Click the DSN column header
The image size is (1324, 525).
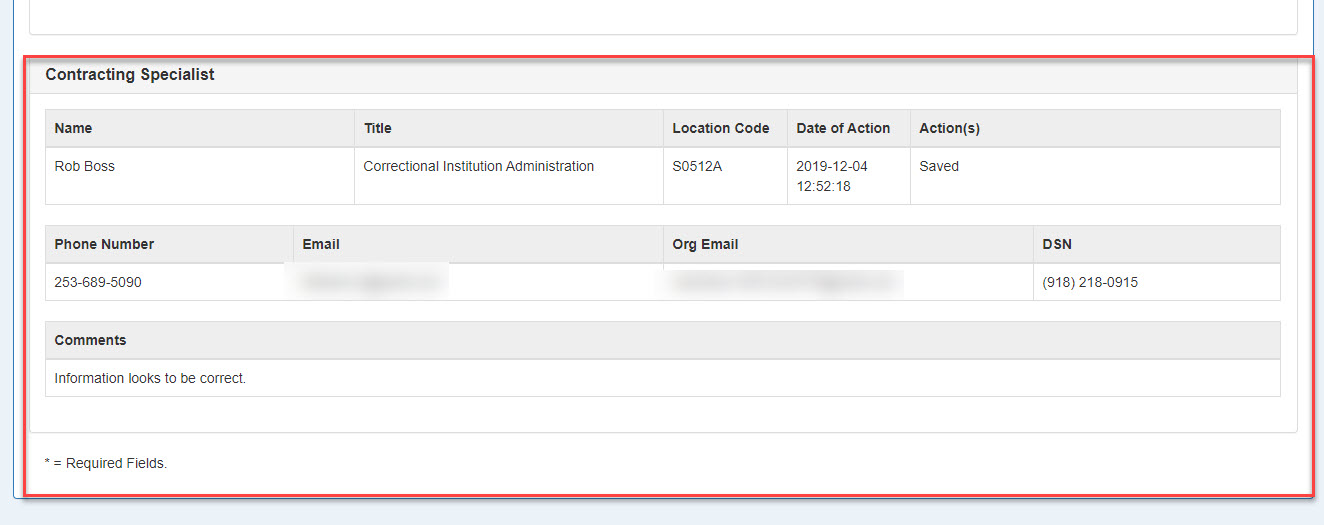[1057, 244]
